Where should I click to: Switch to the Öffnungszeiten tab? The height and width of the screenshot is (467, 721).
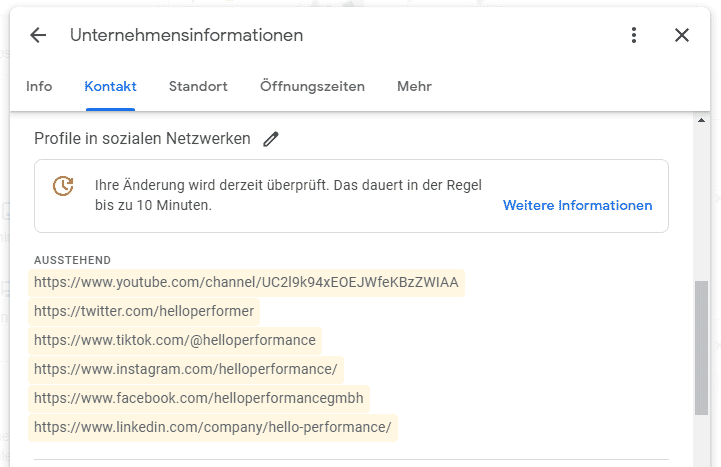[312, 86]
